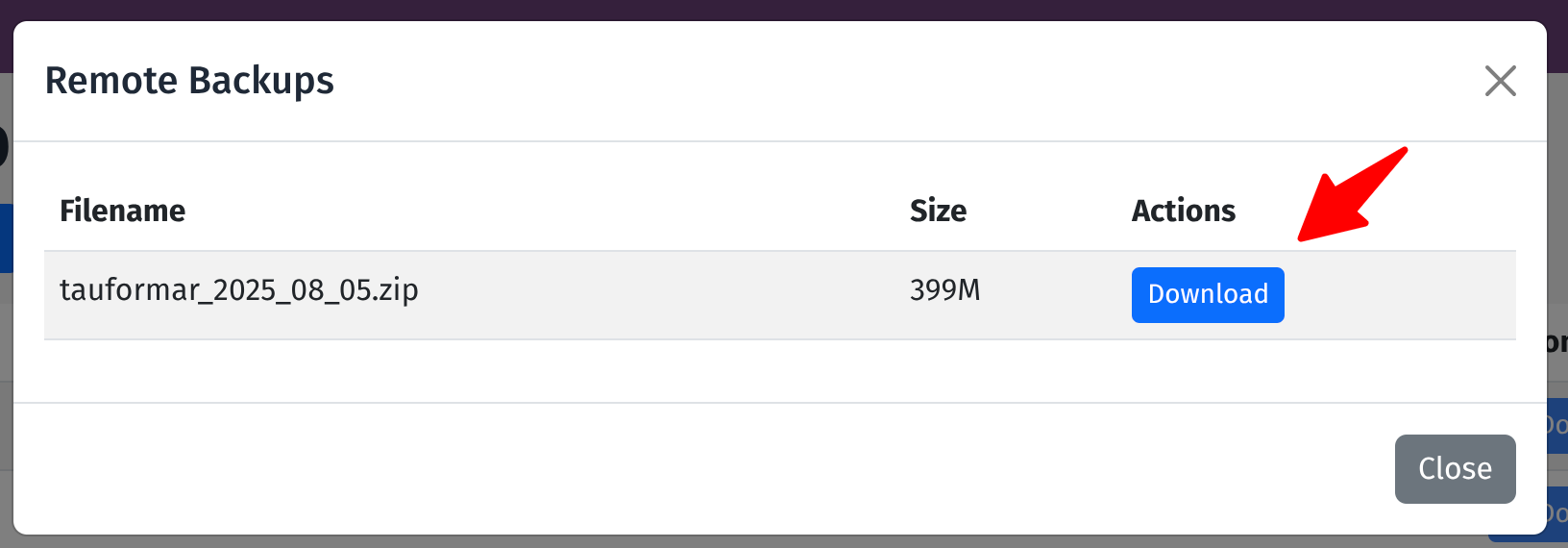Click the blue strip at left edge
The width and height of the screenshot is (1568, 548).
pos(6,237)
